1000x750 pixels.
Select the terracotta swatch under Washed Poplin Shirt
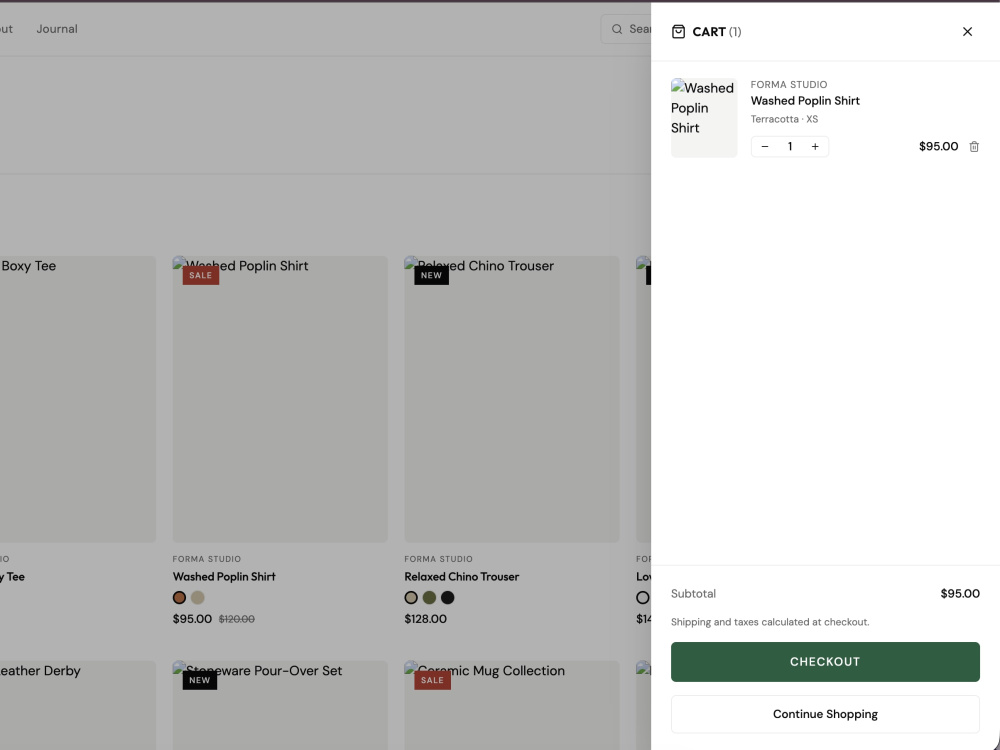(x=179, y=598)
